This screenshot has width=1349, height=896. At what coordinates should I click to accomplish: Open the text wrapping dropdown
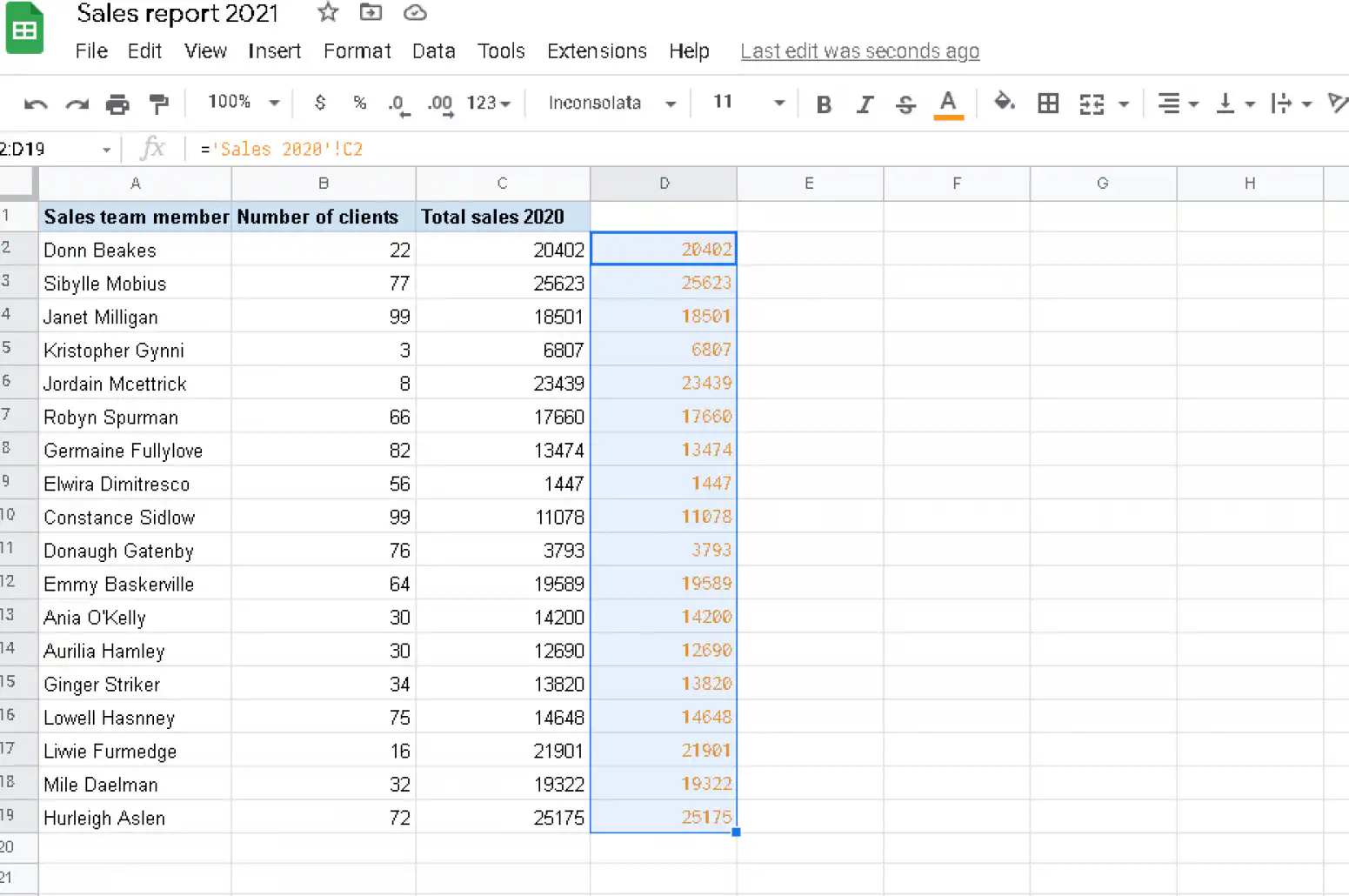(1292, 104)
